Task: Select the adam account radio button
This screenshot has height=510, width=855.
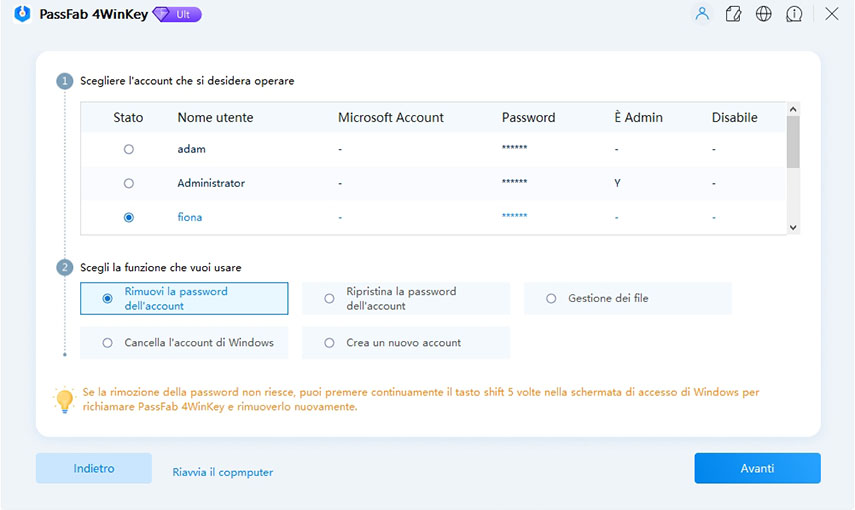Action: [128, 149]
